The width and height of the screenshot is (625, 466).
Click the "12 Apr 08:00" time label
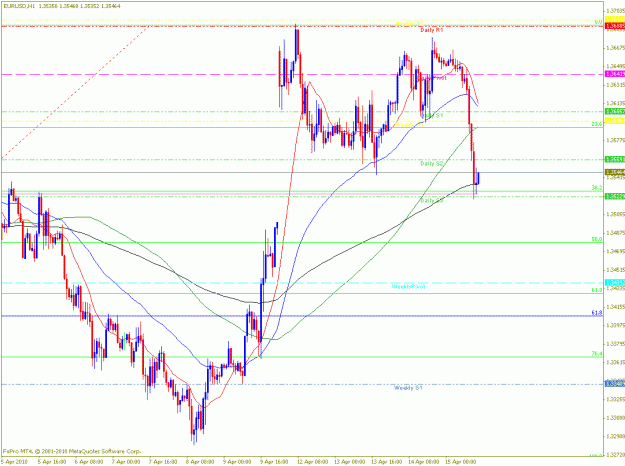pyautogui.click(x=313, y=462)
